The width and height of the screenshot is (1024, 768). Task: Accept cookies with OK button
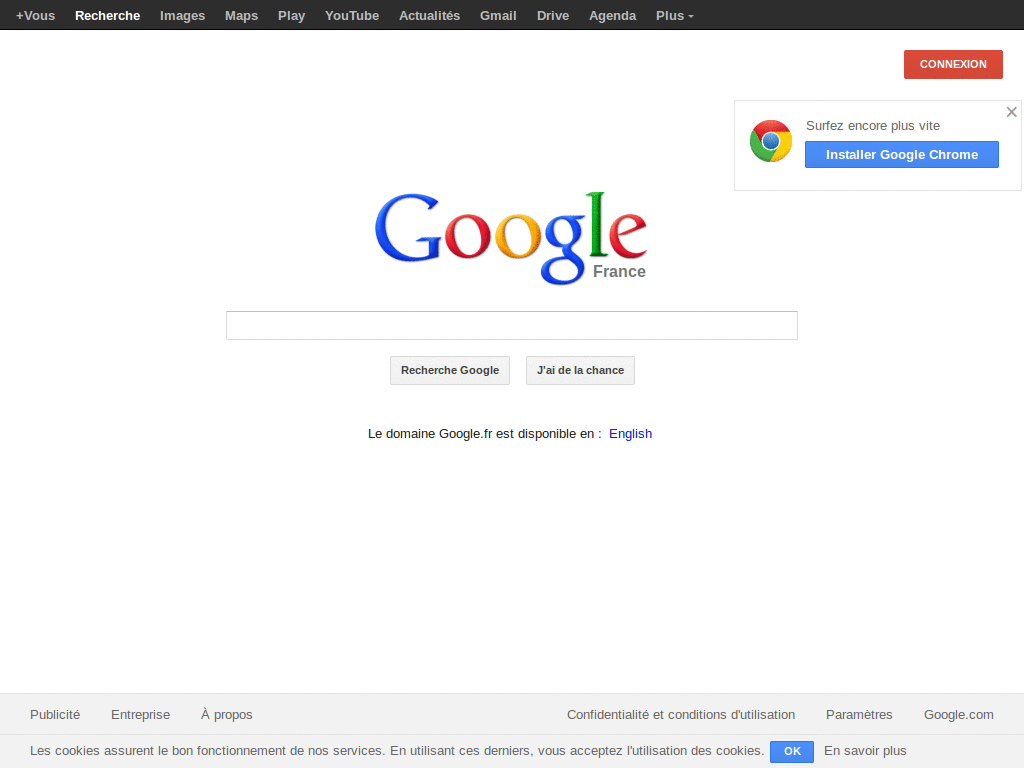(x=792, y=751)
